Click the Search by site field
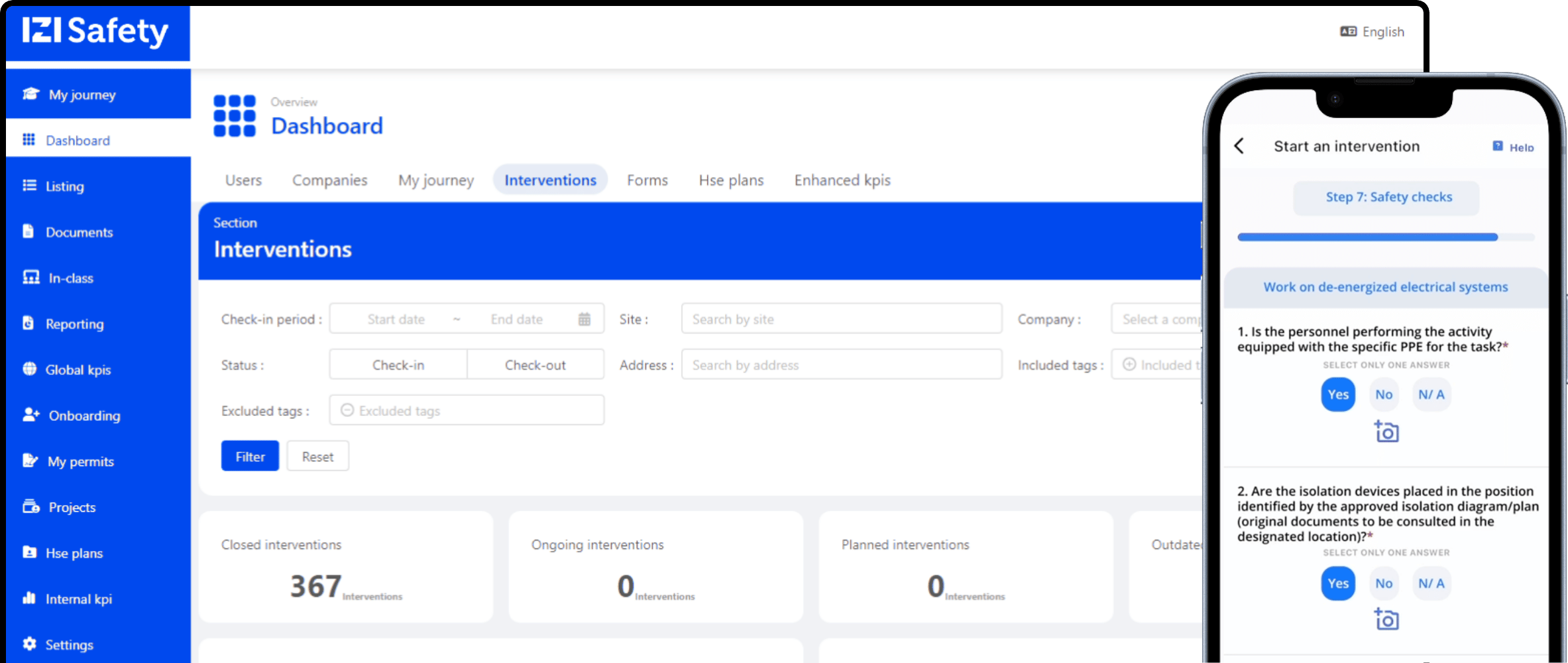 (x=841, y=319)
